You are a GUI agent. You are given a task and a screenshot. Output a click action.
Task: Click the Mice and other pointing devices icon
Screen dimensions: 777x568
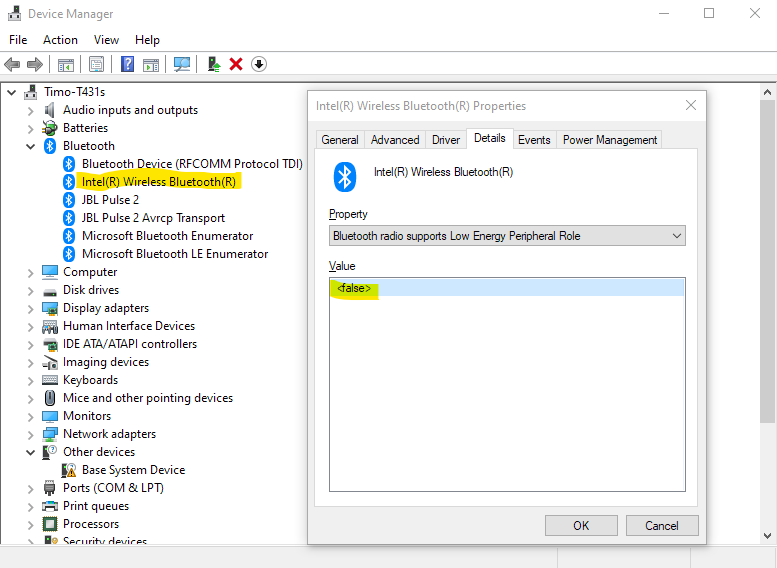click(50, 398)
